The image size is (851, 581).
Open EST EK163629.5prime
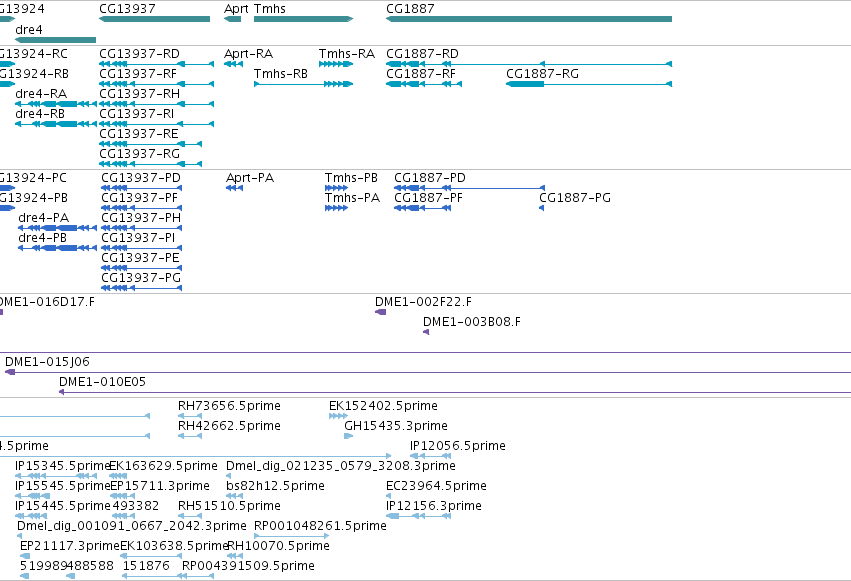tap(118, 476)
